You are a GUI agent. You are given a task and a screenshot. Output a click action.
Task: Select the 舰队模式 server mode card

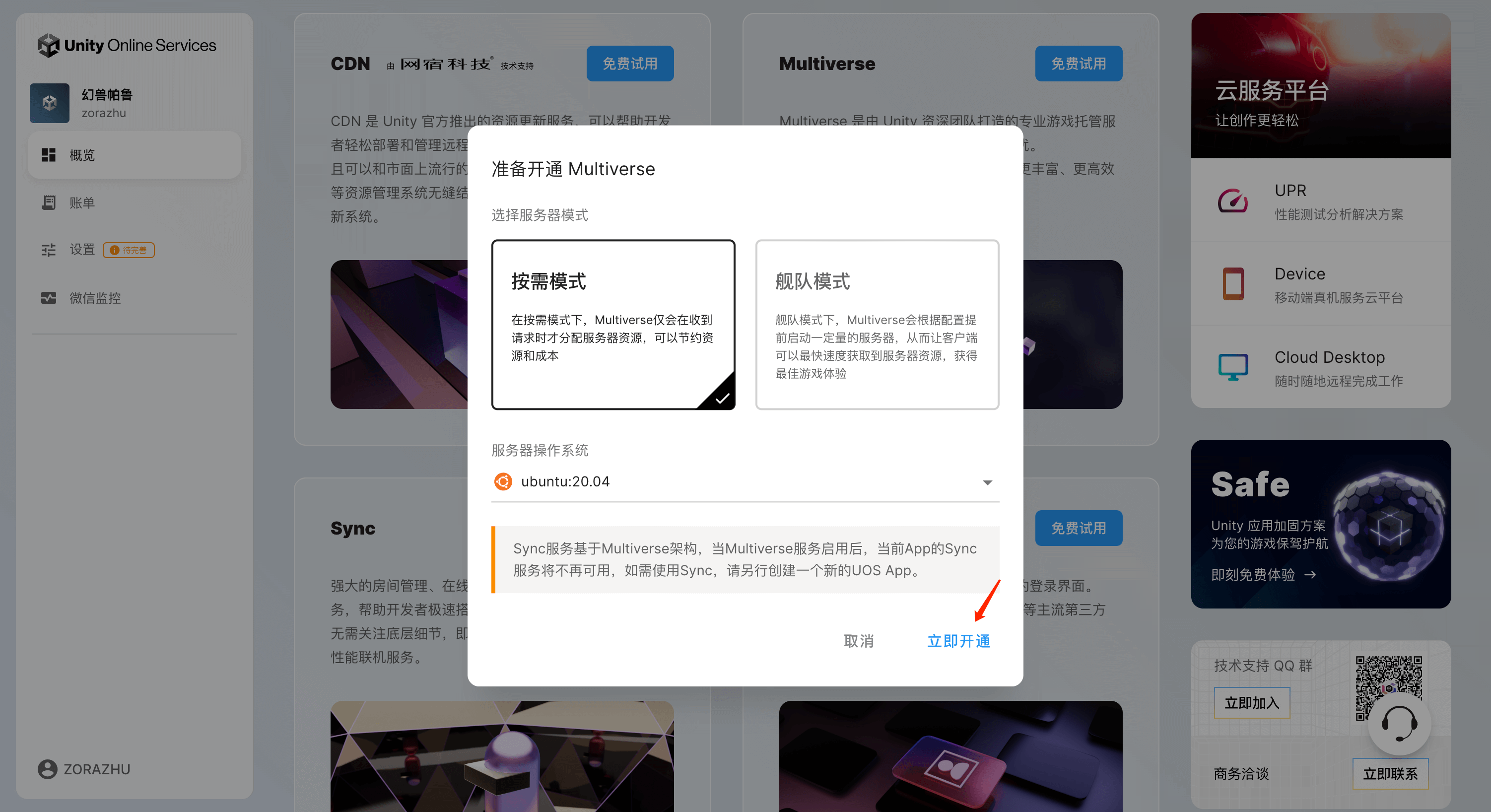tap(877, 324)
